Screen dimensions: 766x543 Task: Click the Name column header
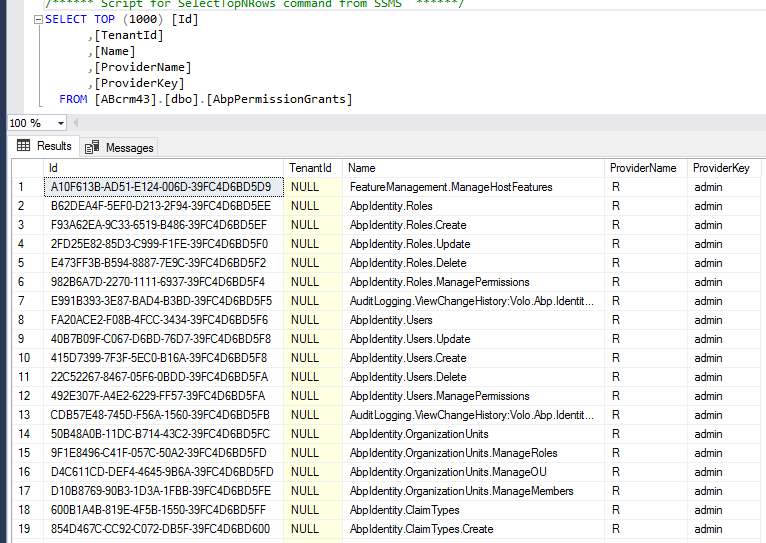pyautogui.click(x=362, y=168)
